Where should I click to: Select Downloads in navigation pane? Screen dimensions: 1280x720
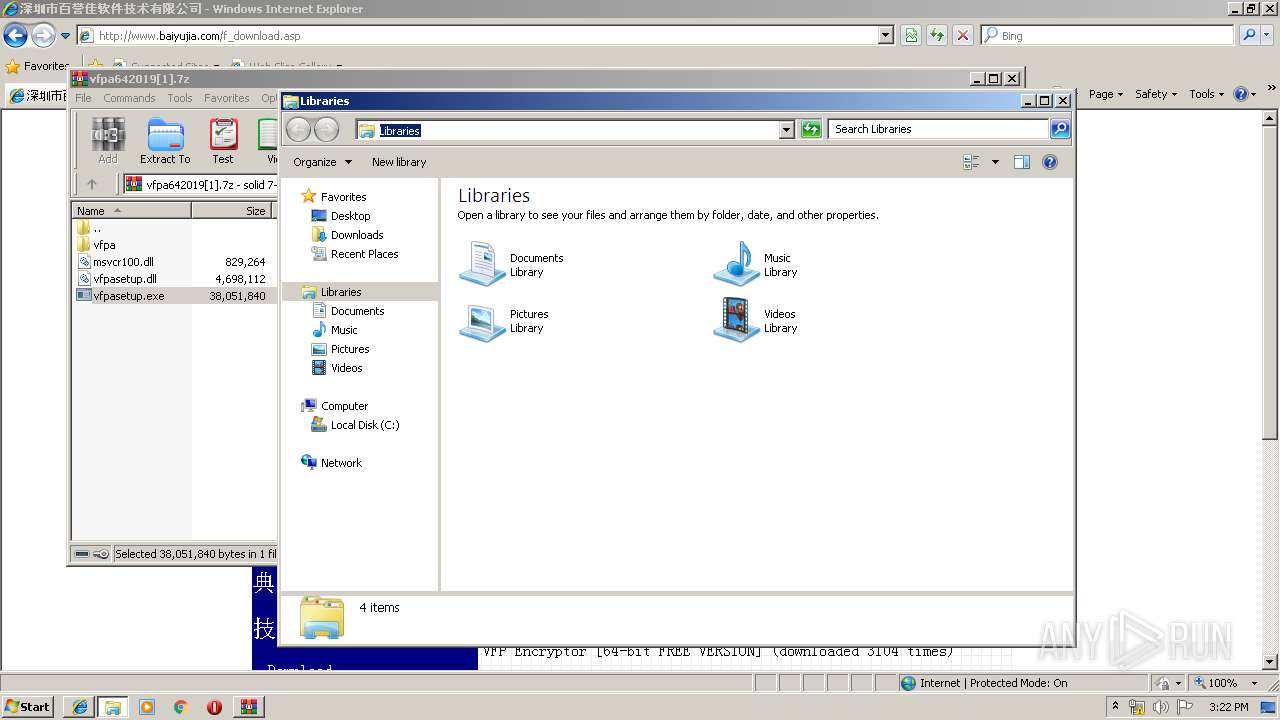pyautogui.click(x=347, y=235)
